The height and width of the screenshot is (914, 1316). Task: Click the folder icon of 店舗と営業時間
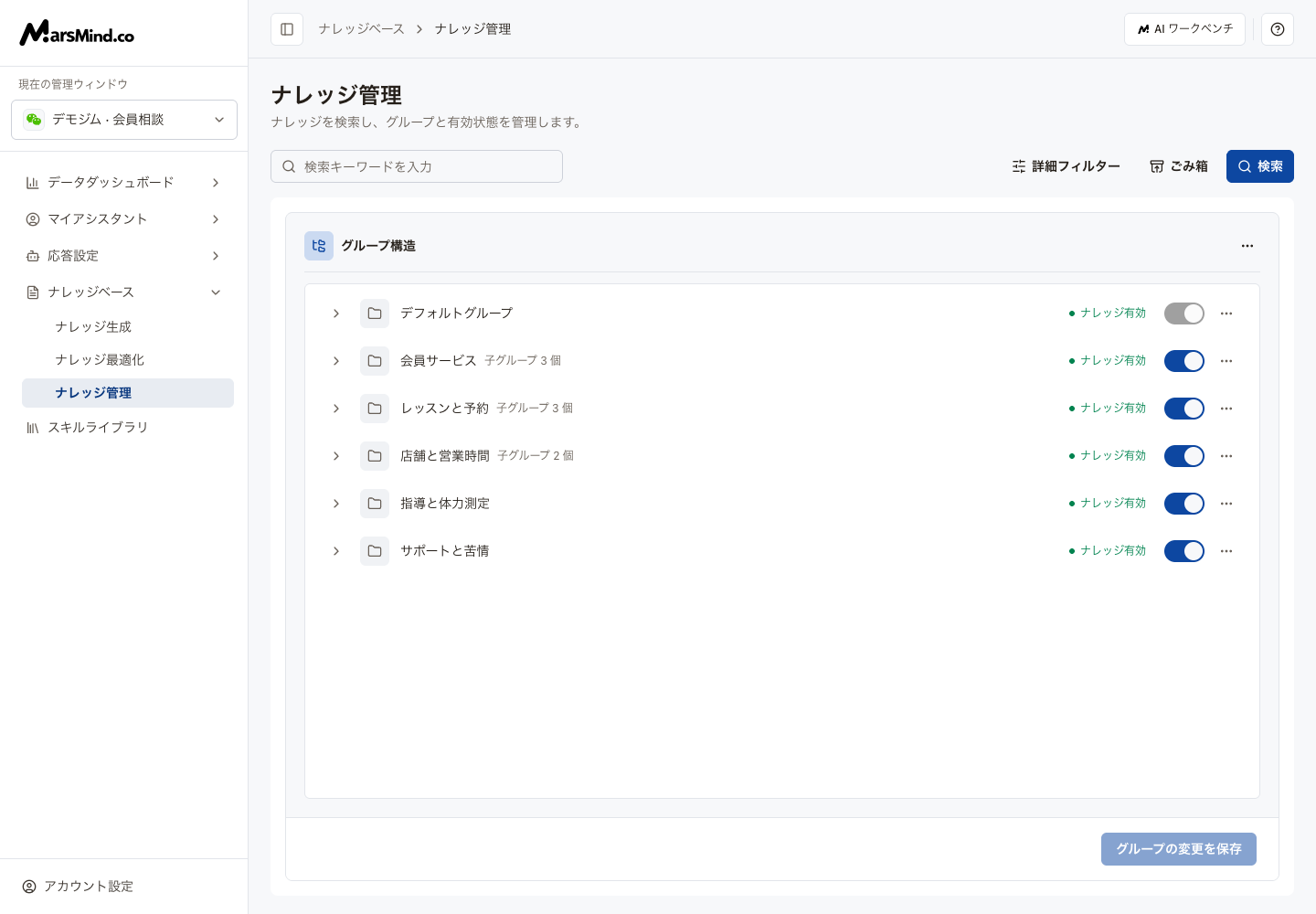tap(375, 456)
